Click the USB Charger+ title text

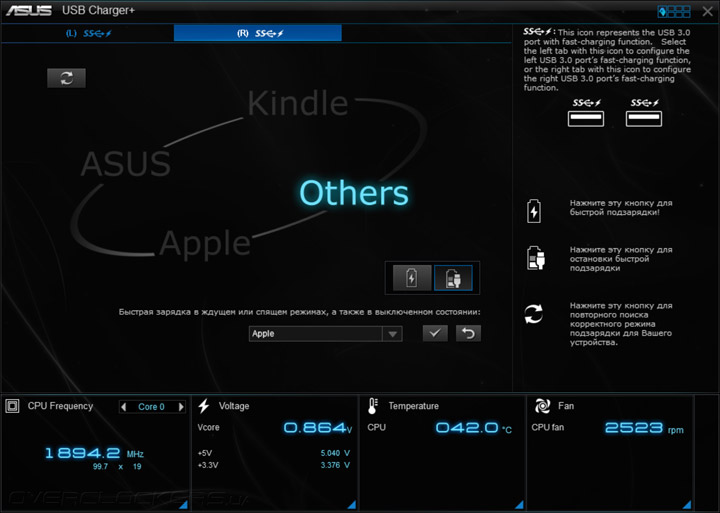click(98, 11)
